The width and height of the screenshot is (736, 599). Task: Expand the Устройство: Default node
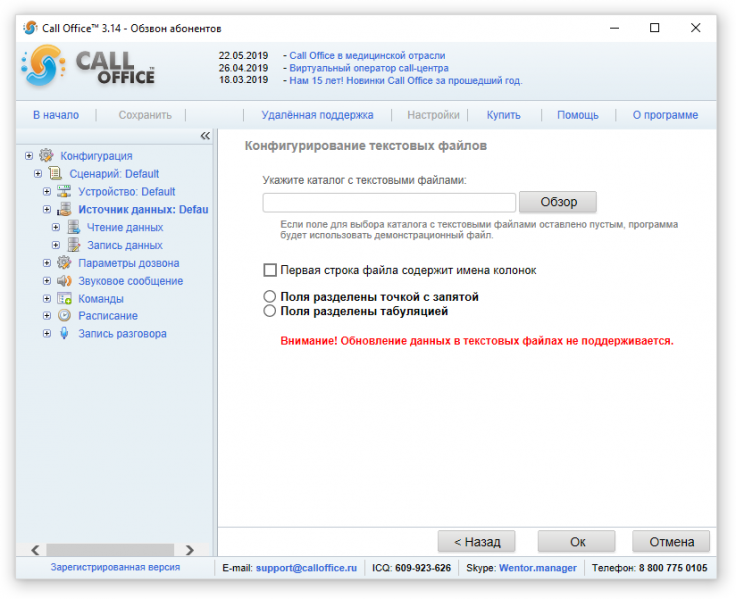(47, 192)
